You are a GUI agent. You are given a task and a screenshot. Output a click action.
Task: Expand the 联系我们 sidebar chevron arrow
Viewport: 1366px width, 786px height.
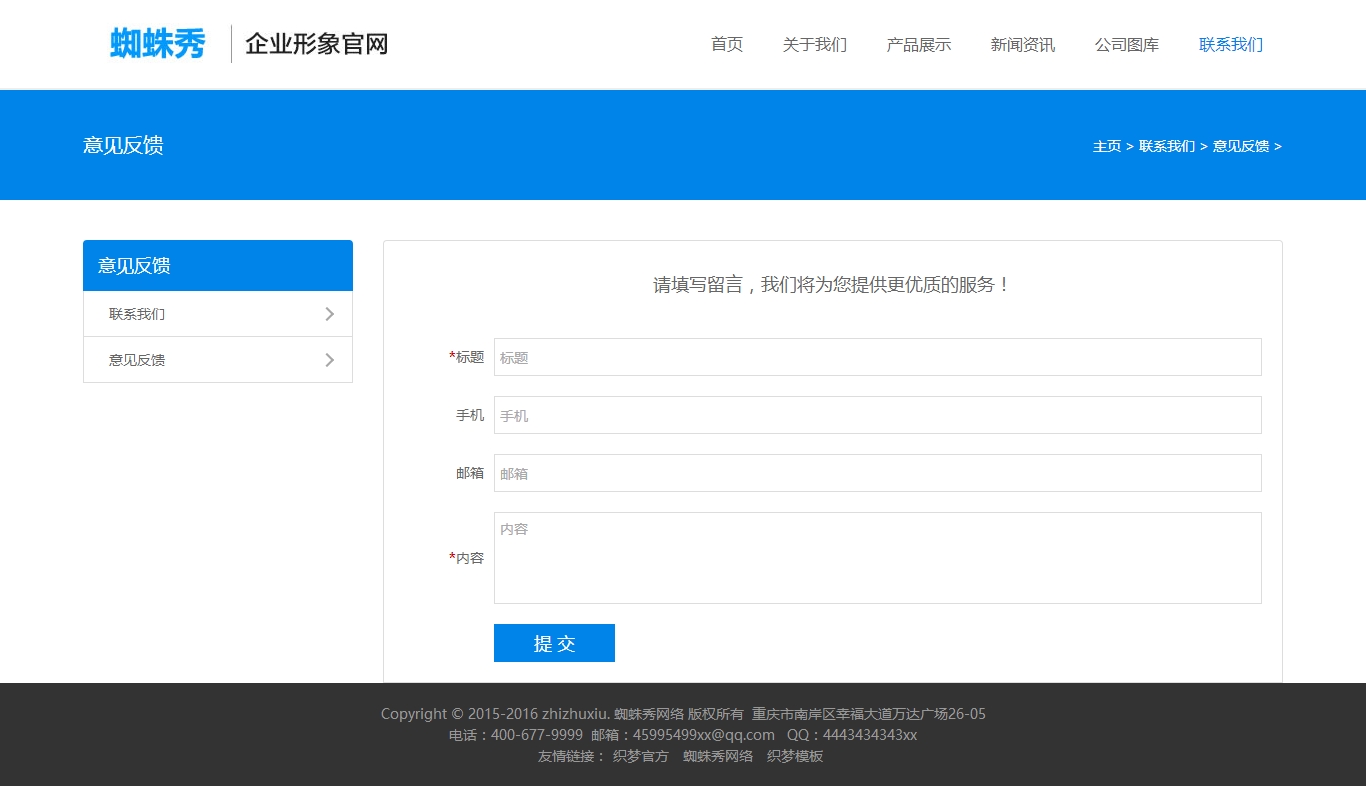point(330,314)
